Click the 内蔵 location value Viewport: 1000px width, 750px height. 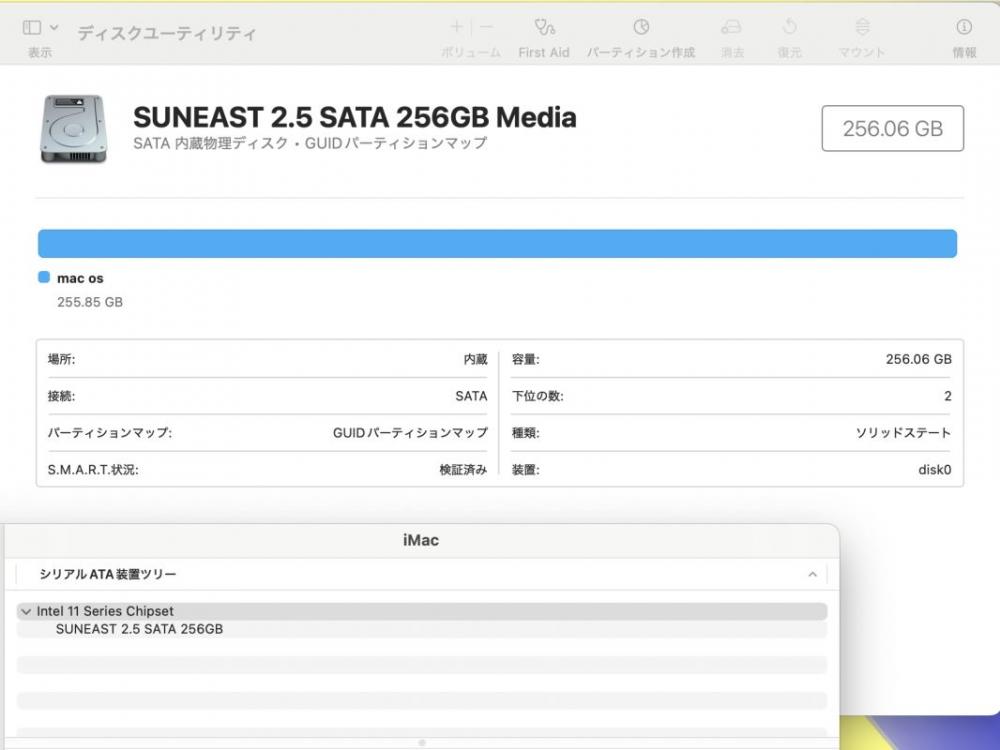pyautogui.click(x=476, y=359)
